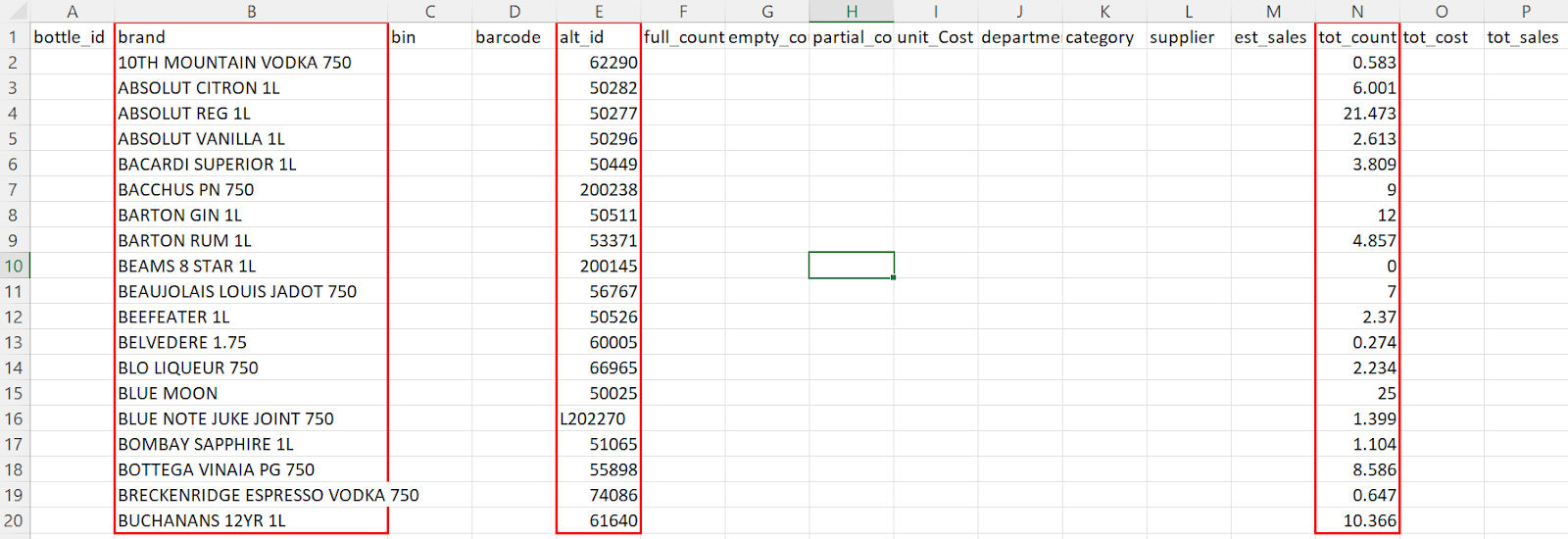Click the 'bin' header cell
Viewport: 1568px width, 539px height.
430,36
